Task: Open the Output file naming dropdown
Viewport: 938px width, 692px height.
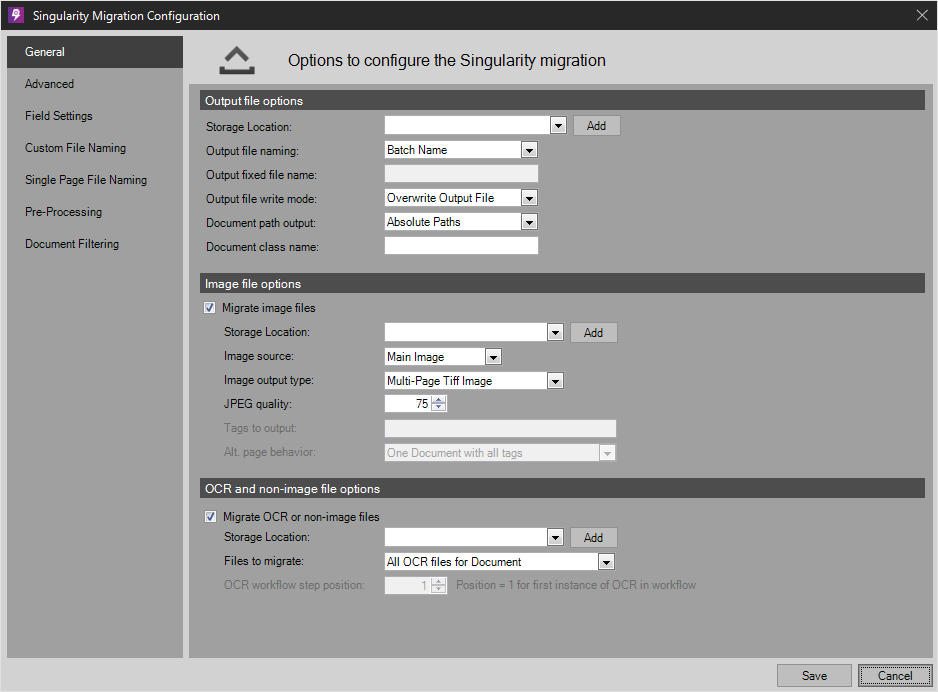Action: click(529, 150)
